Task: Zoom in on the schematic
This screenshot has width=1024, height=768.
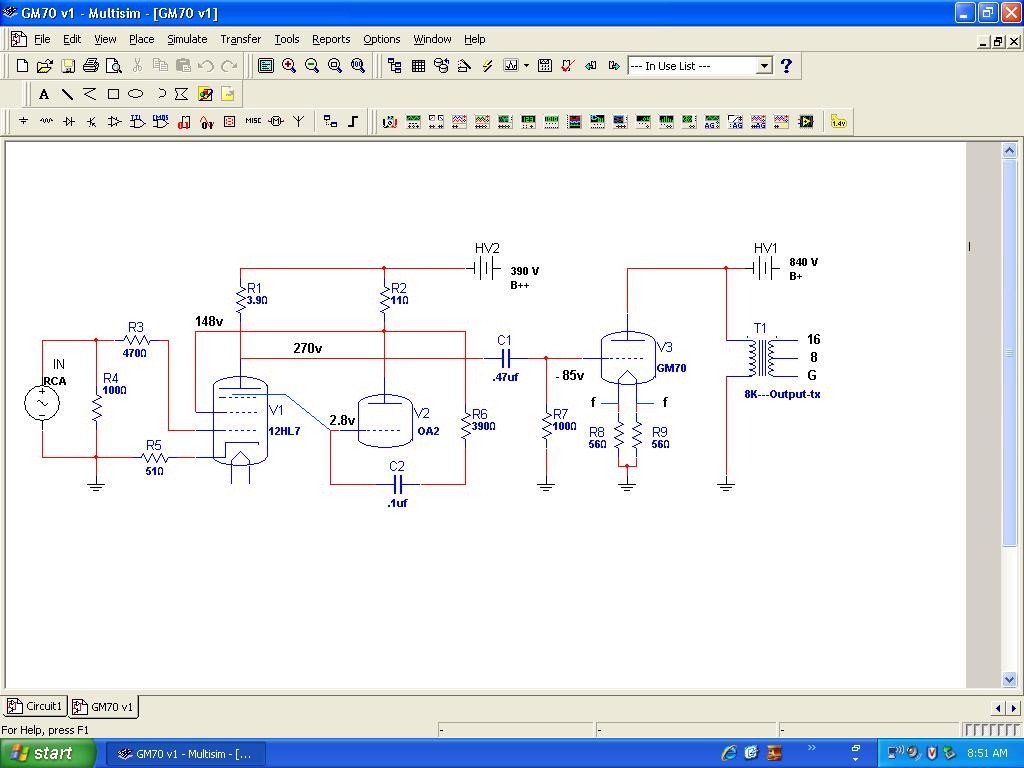Action: click(289, 66)
